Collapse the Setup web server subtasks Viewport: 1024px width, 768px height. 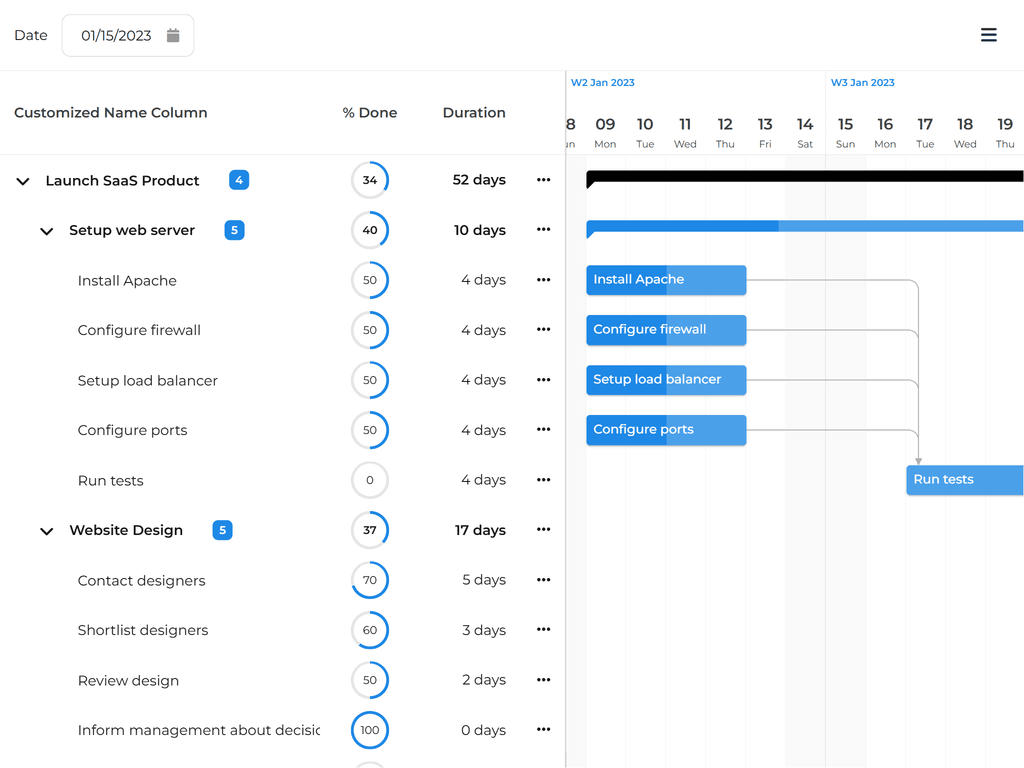(46, 231)
